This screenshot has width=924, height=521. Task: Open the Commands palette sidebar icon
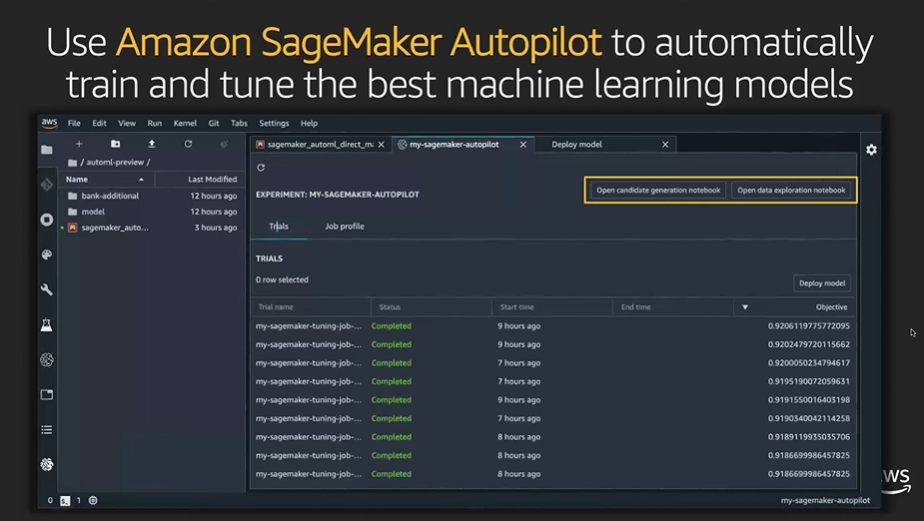pyautogui.click(x=47, y=255)
